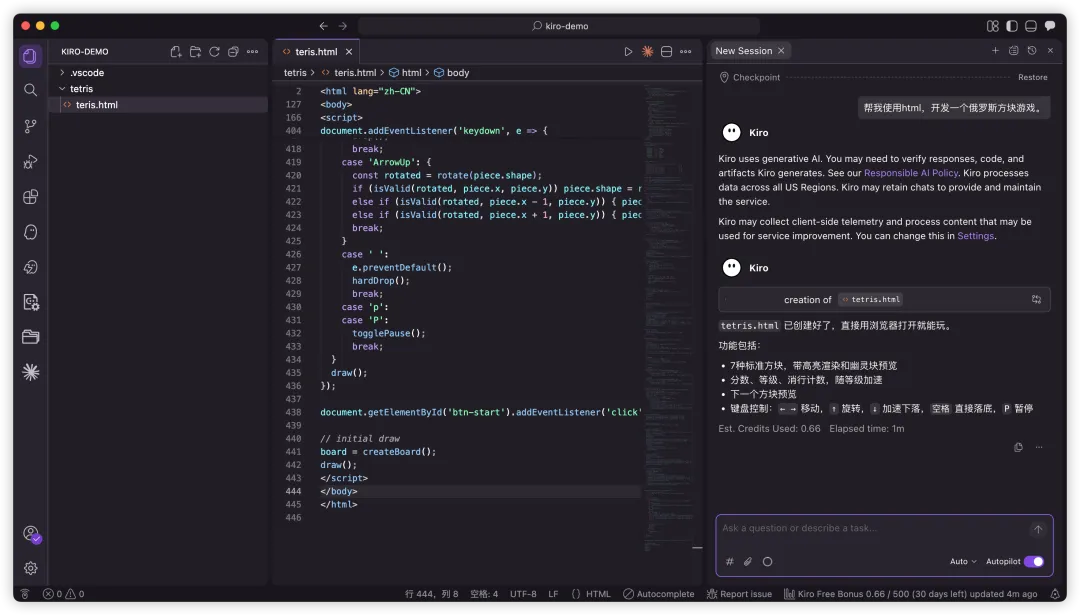Image resolution: width=1080 pixels, height=615 pixels.
Task: Send the chat message arrow
Action: pos(1038,529)
